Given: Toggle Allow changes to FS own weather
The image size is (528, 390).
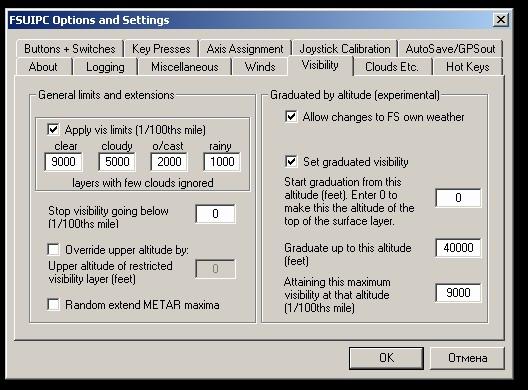Looking at the screenshot, I should (291, 117).
